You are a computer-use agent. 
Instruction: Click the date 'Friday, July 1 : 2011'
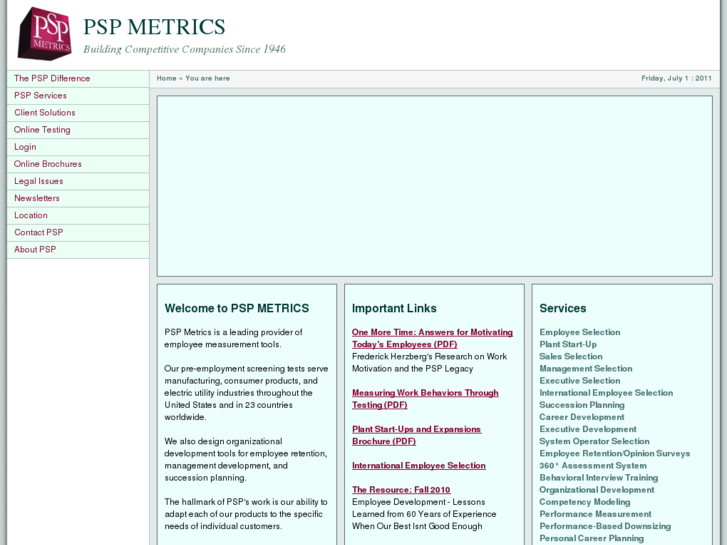pos(676,78)
